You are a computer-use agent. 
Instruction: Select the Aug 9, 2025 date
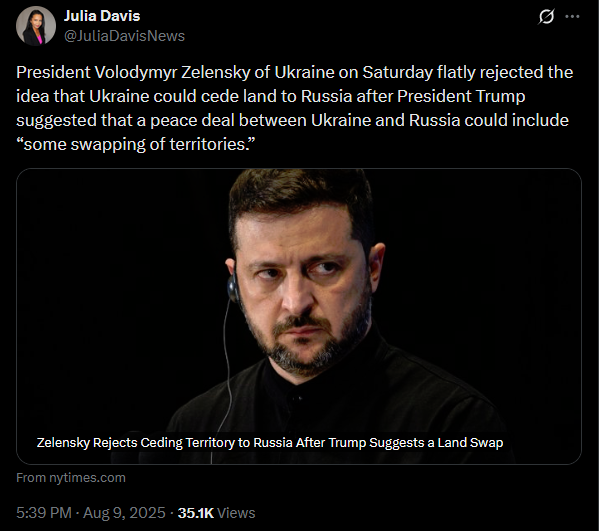[124, 513]
